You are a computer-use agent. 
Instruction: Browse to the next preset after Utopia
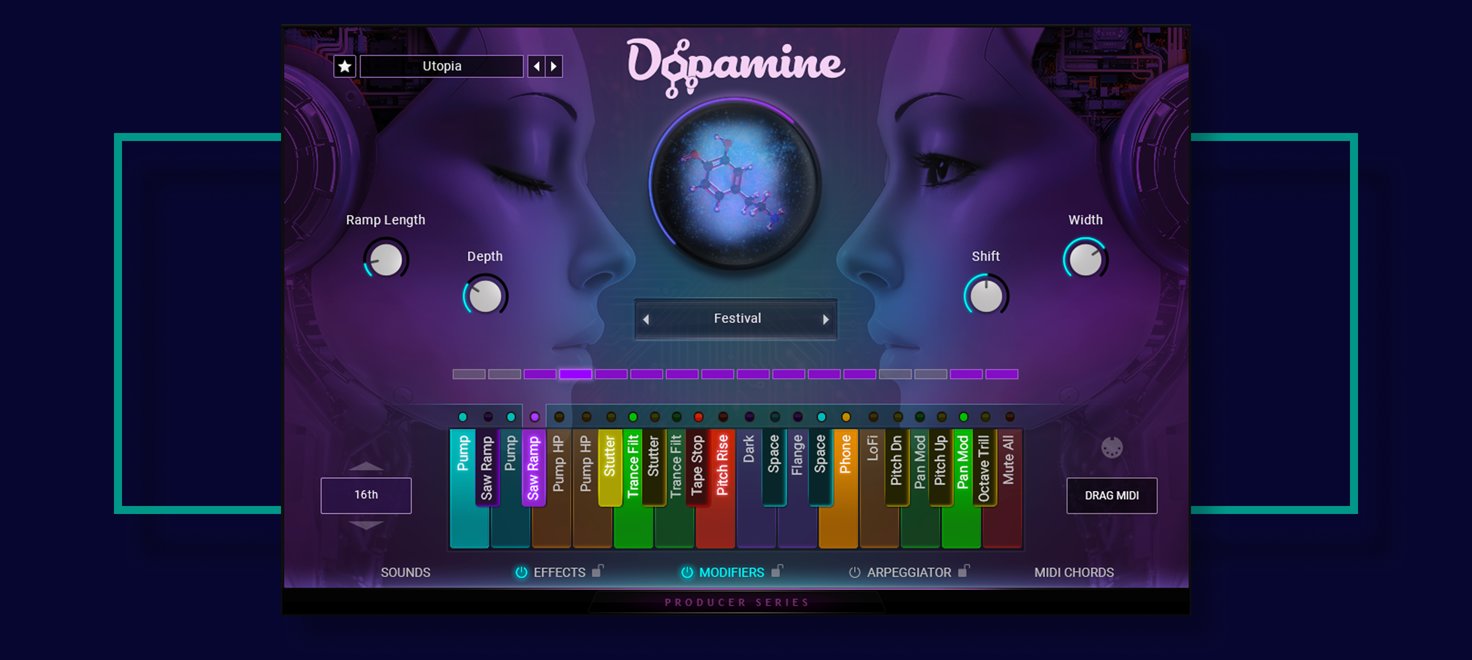click(x=555, y=65)
